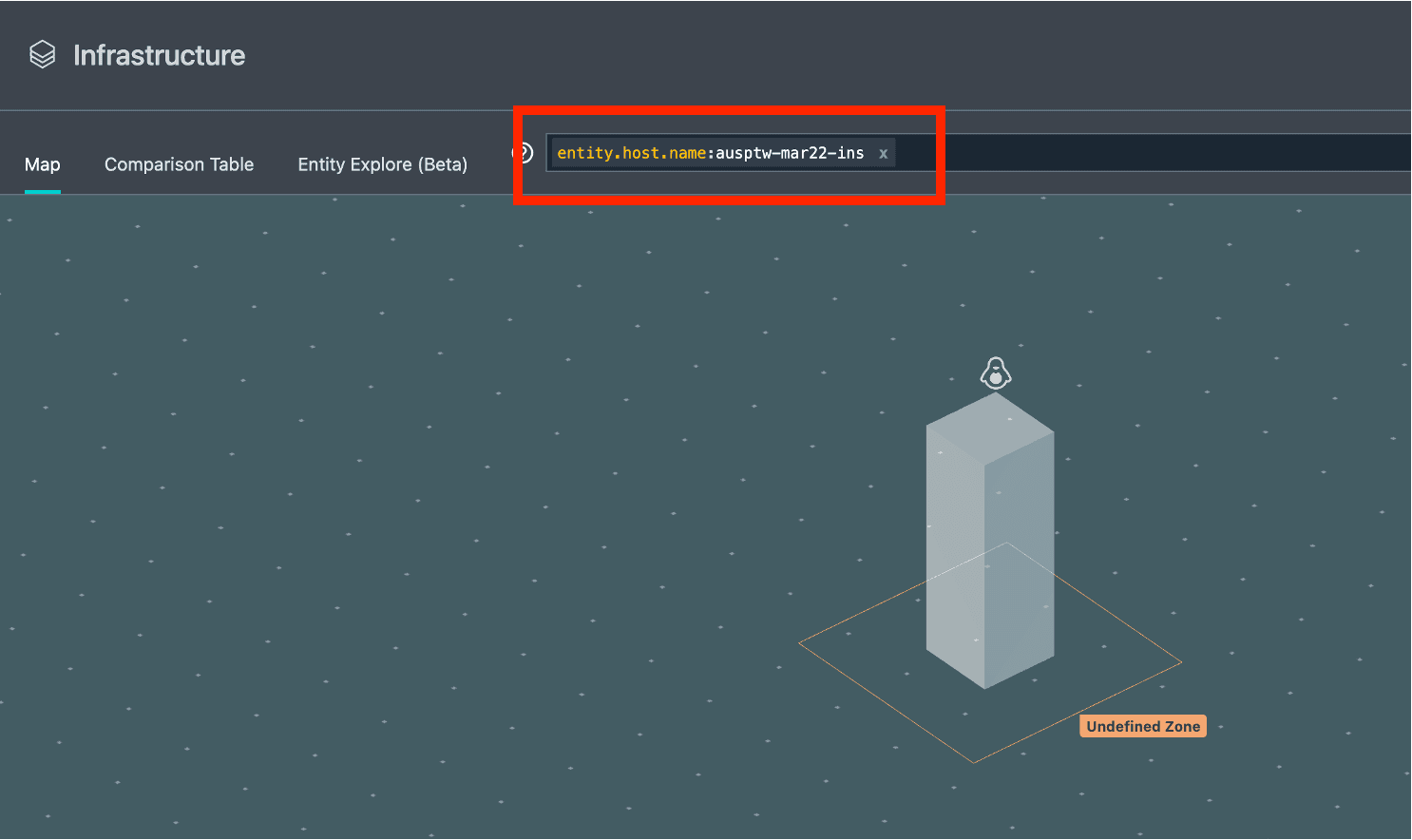Open the search help question mark icon

click(523, 153)
